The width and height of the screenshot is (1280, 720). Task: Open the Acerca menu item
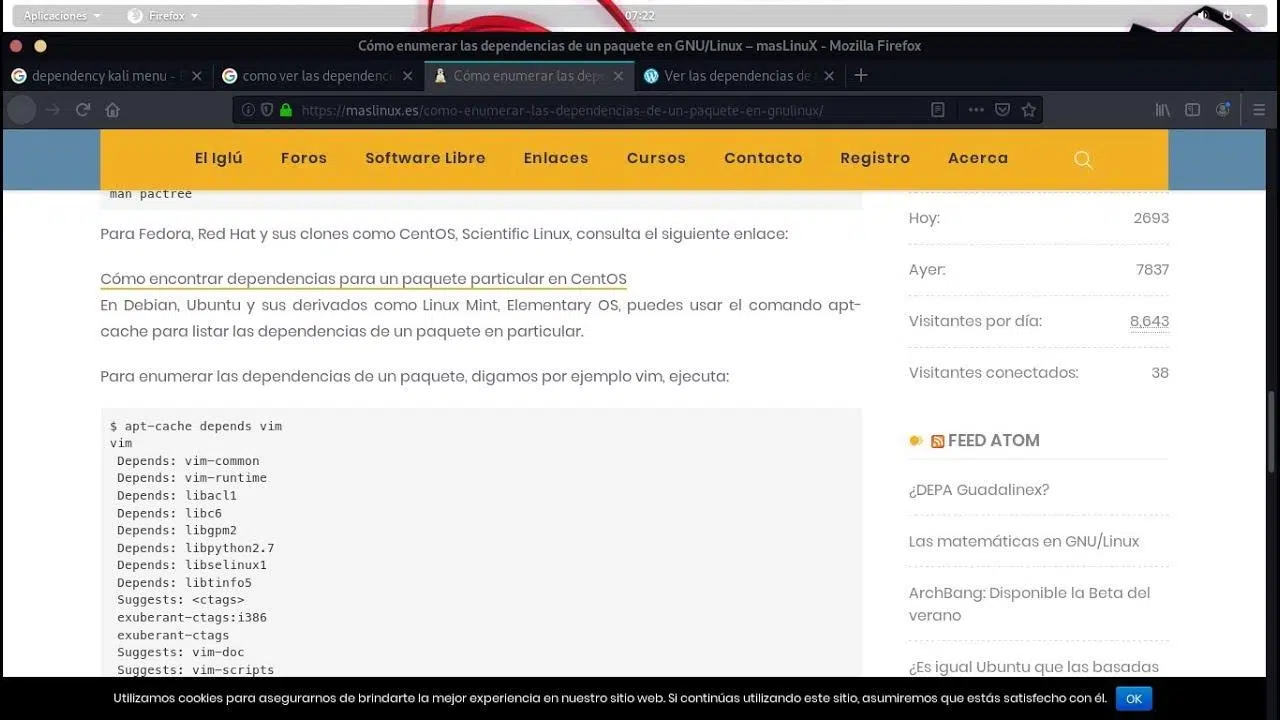(978, 158)
